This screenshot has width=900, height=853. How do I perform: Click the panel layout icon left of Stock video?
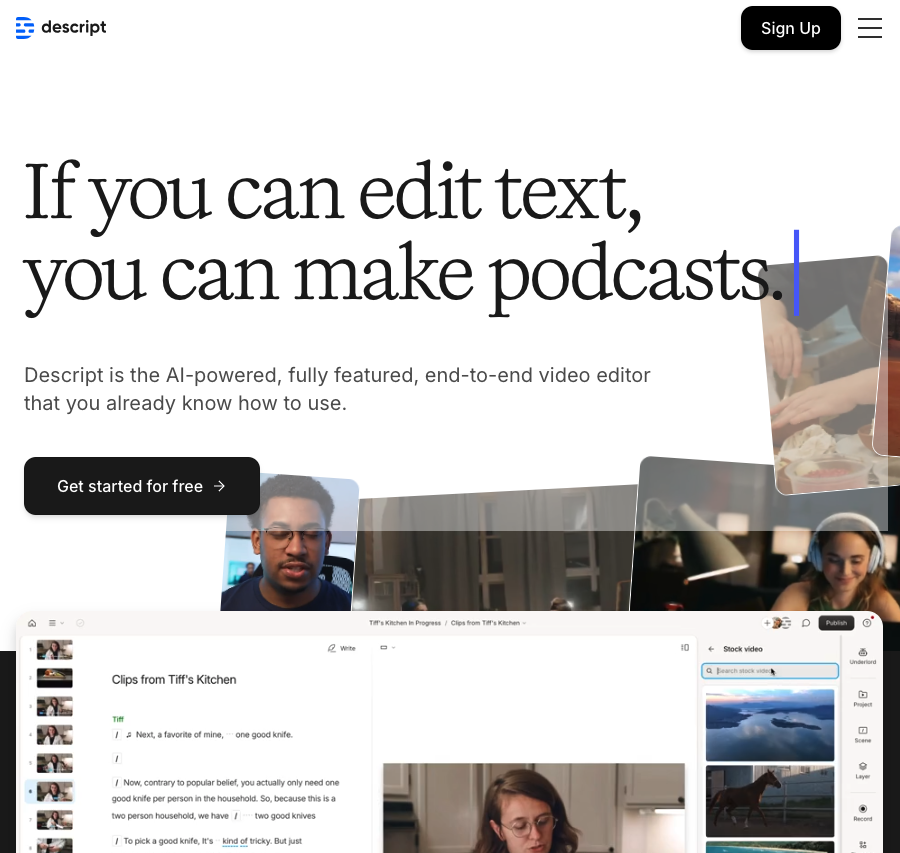tap(685, 647)
